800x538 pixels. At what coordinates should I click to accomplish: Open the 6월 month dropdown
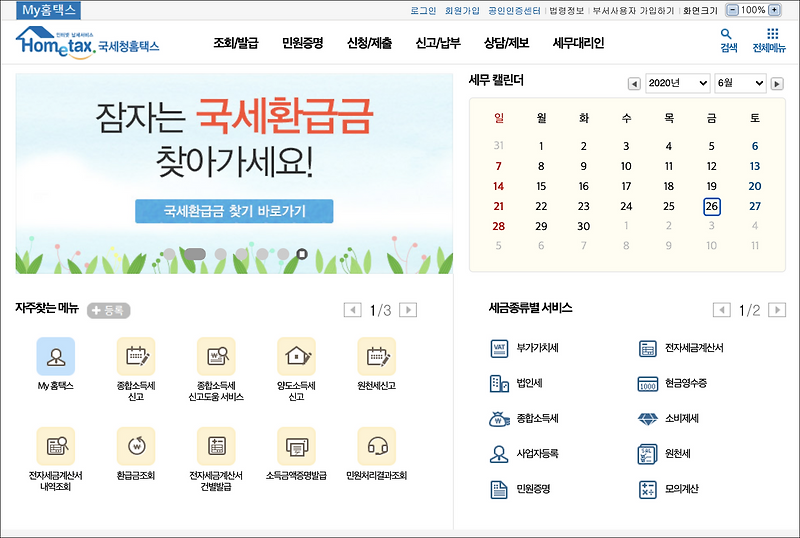tap(740, 83)
